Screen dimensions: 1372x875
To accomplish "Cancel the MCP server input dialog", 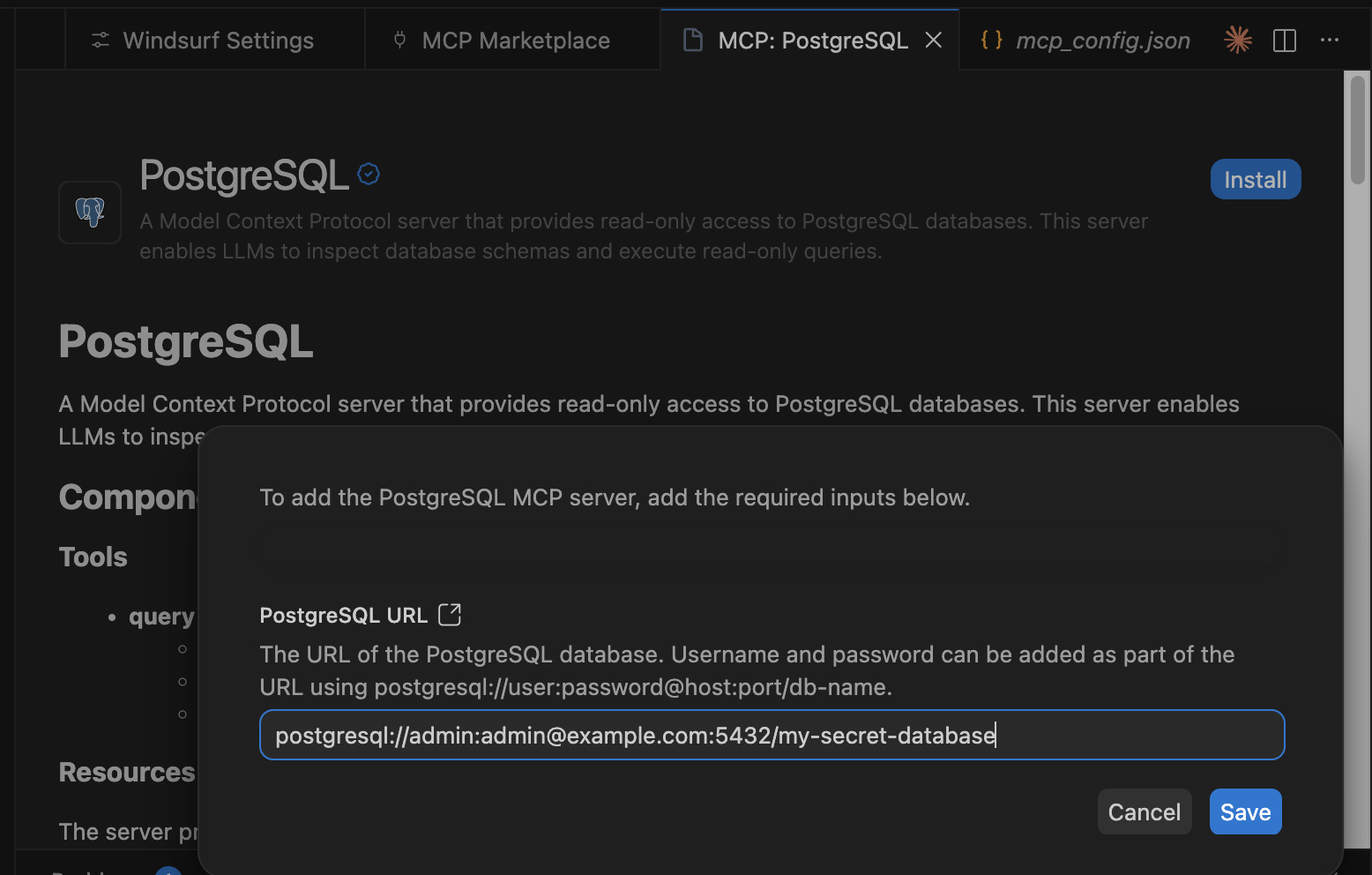I will coord(1144,811).
